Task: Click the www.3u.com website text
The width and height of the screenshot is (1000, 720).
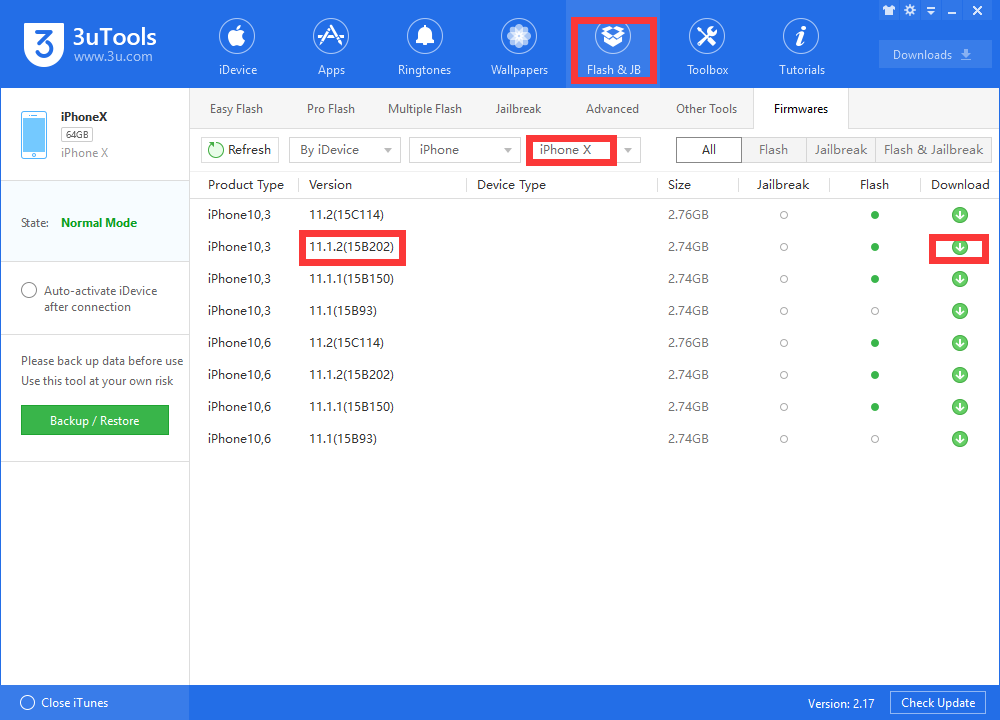Action: click(113, 57)
